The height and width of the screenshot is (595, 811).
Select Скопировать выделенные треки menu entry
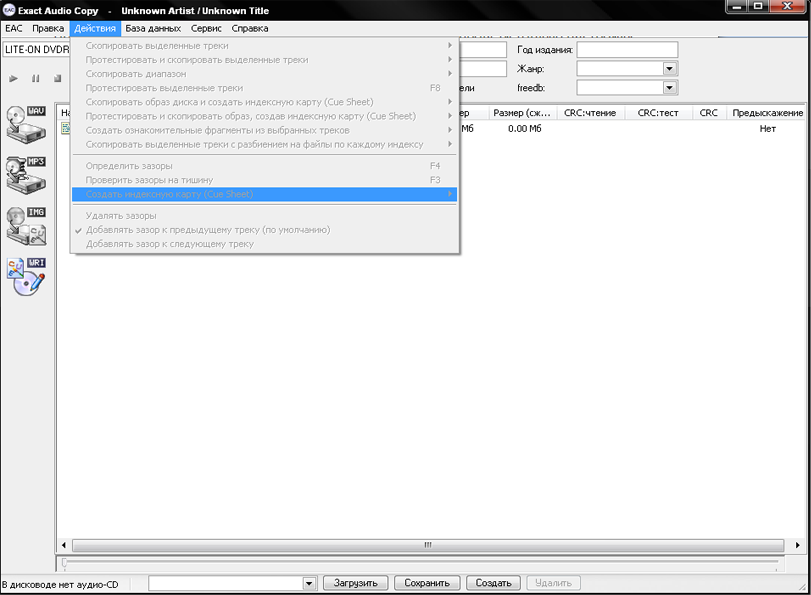click(264, 46)
